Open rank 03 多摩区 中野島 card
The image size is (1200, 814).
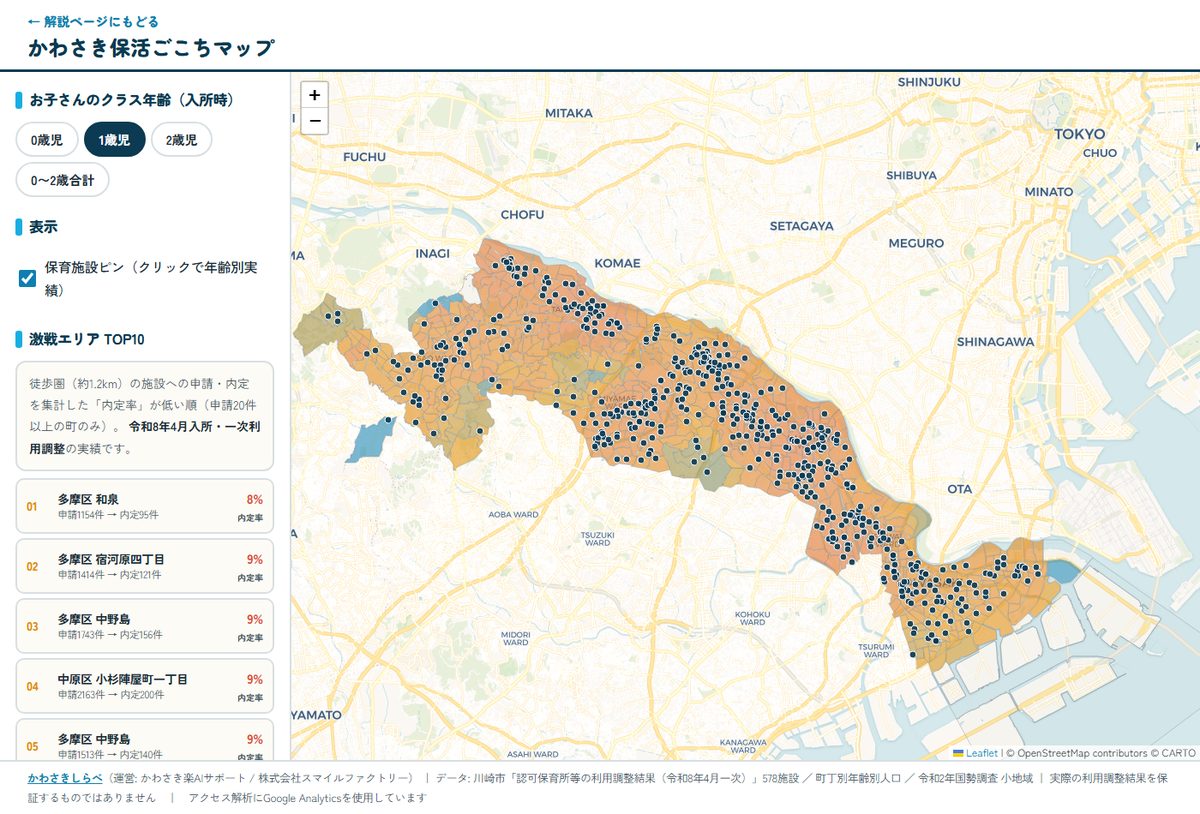[145, 626]
